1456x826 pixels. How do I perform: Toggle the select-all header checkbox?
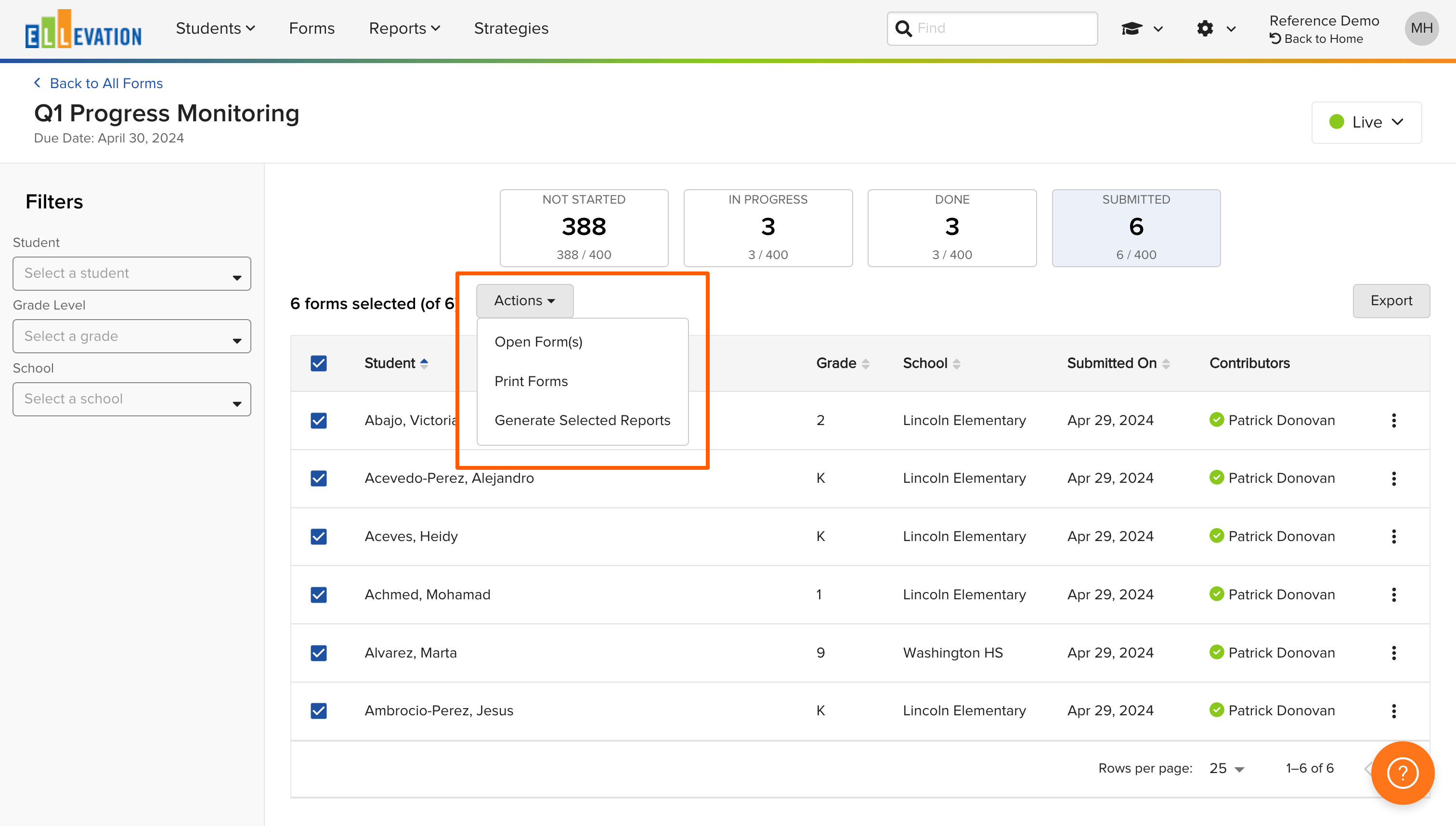tap(319, 363)
